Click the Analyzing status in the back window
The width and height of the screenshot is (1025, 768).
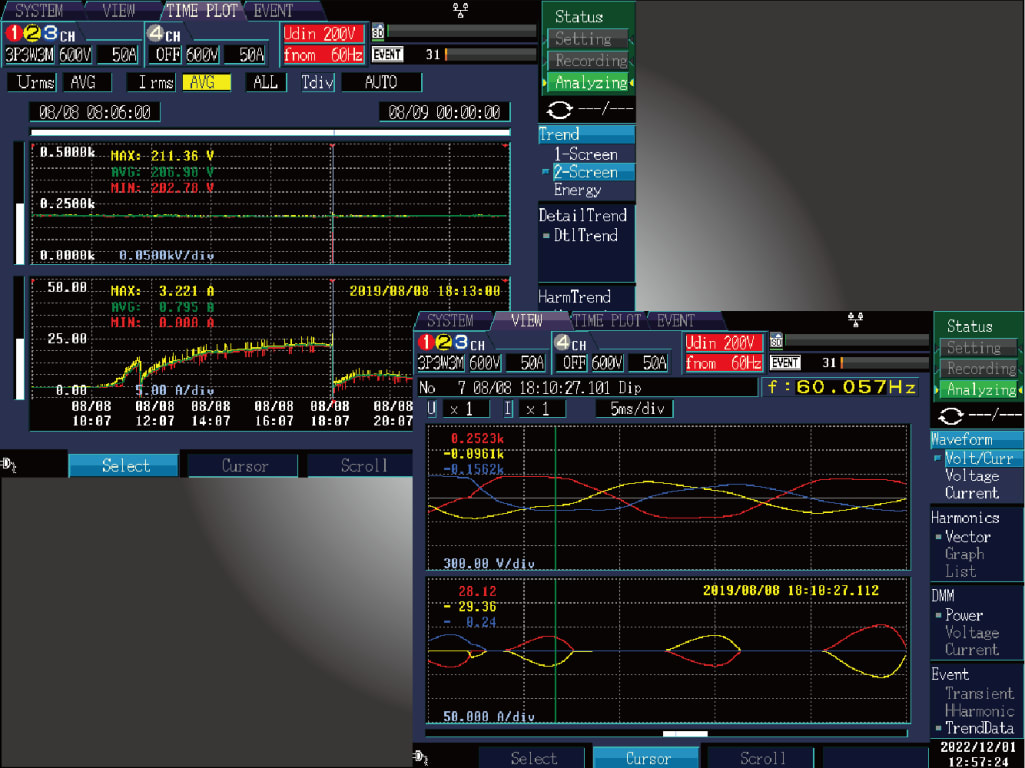[x=590, y=82]
